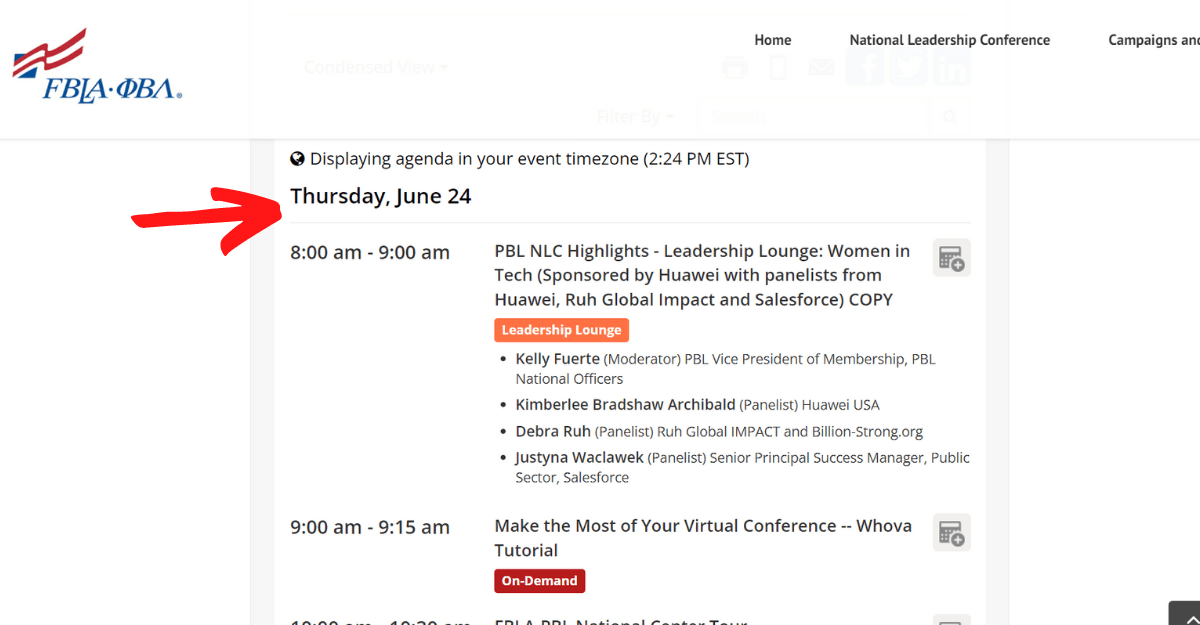Expand the Filter By dropdown
The height and width of the screenshot is (625, 1200).
[635, 116]
